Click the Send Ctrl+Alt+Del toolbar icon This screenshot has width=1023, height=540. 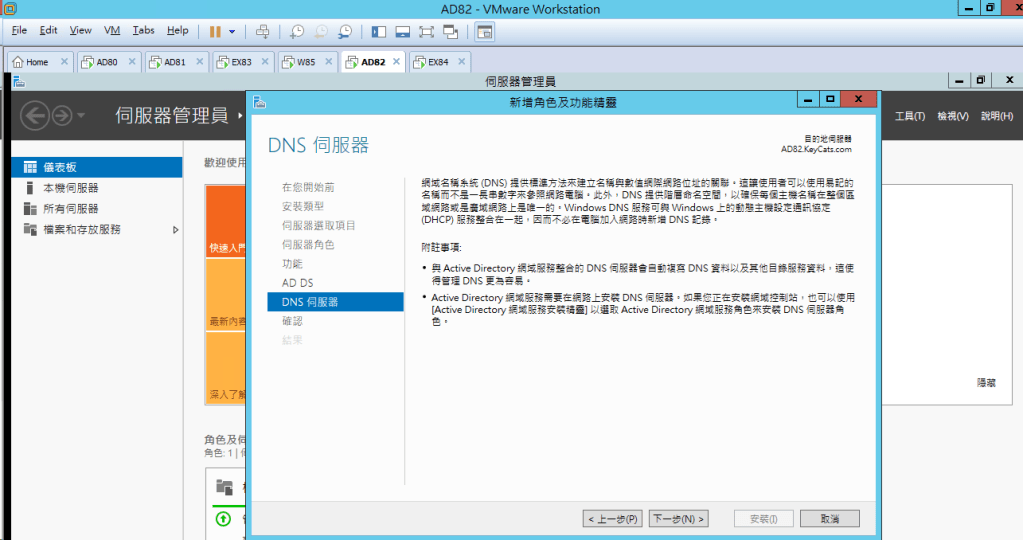263,31
